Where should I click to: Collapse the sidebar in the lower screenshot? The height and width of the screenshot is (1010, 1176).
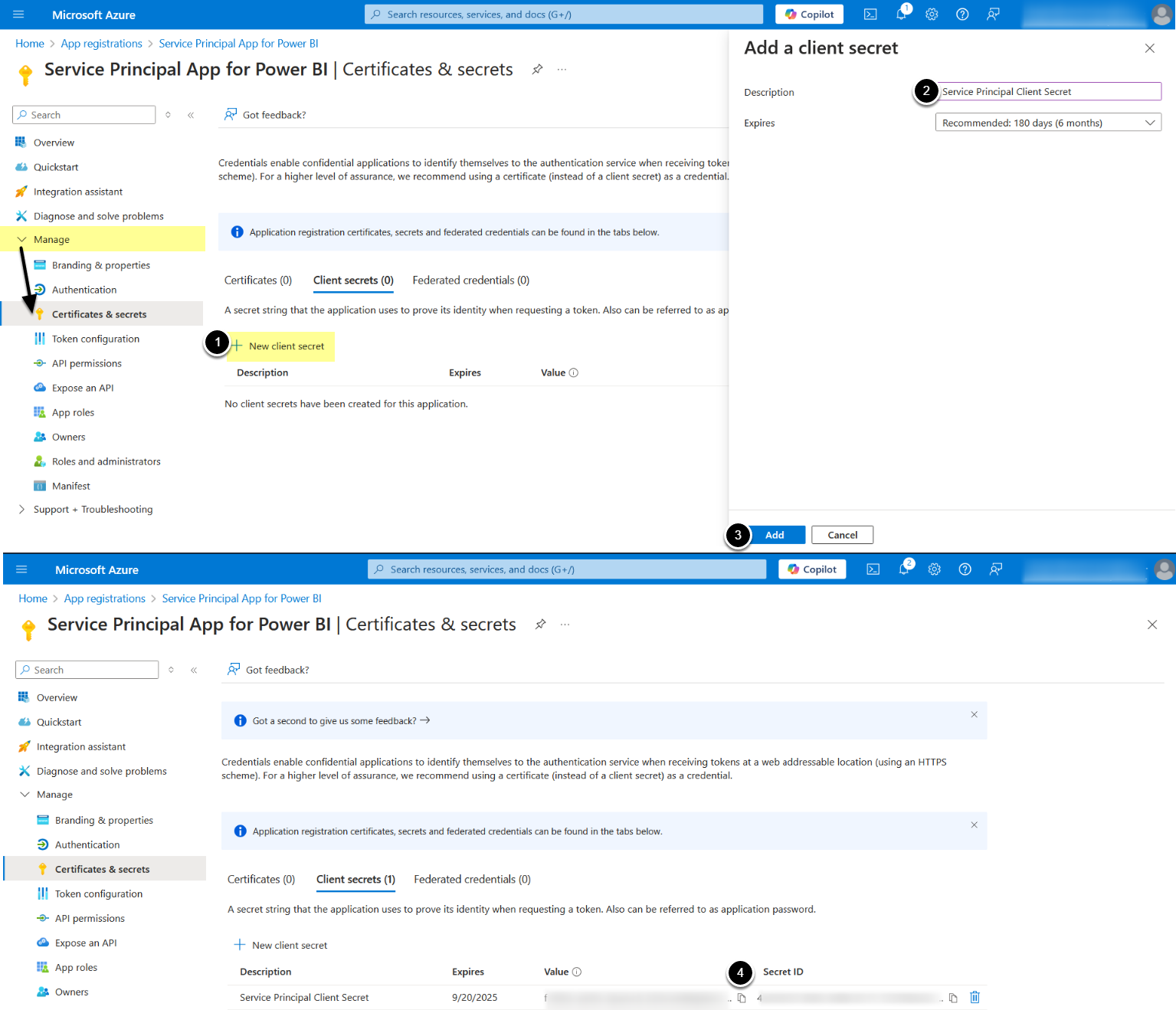coord(194,670)
